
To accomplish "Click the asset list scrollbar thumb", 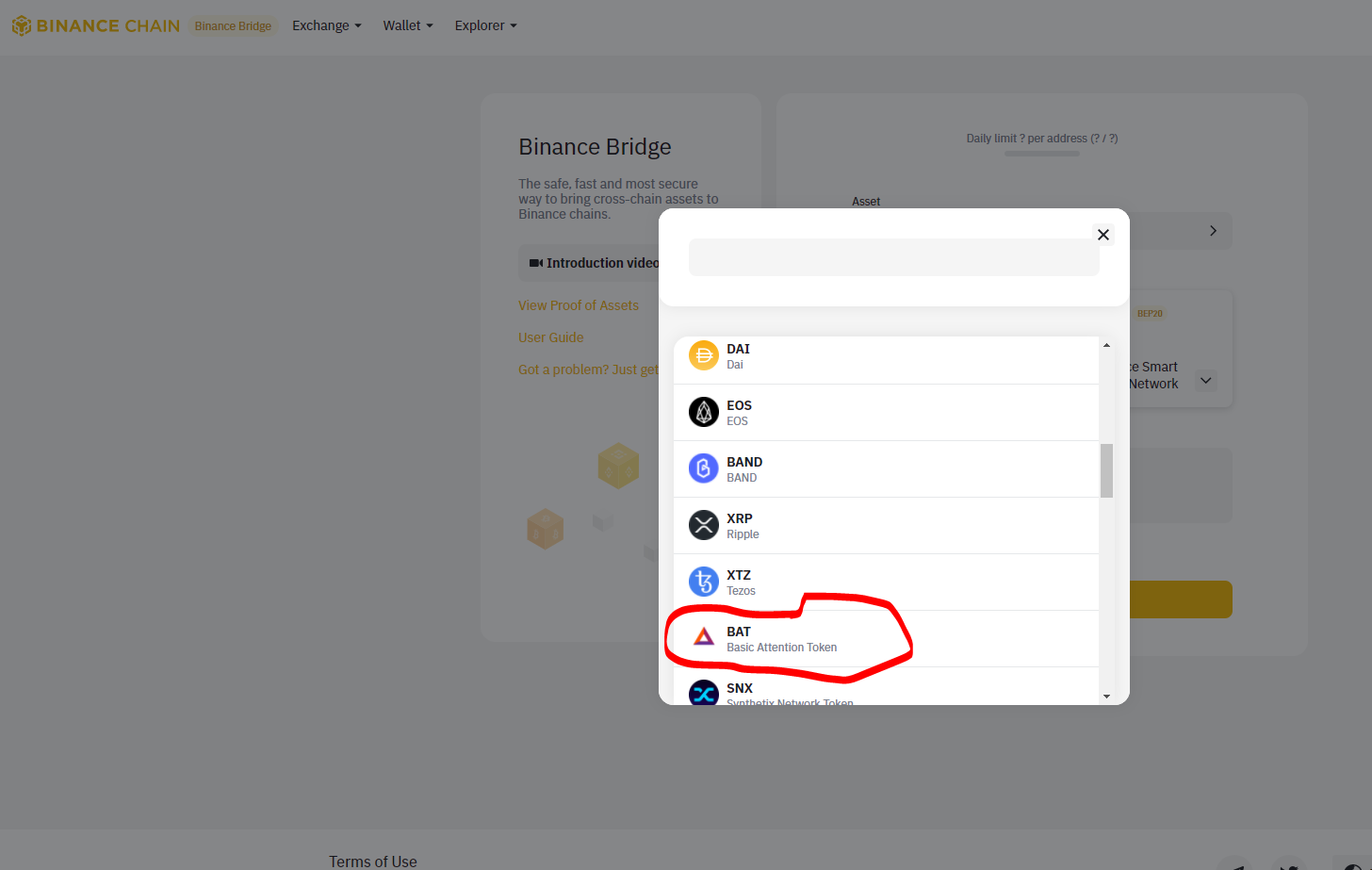I will [x=1106, y=470].
